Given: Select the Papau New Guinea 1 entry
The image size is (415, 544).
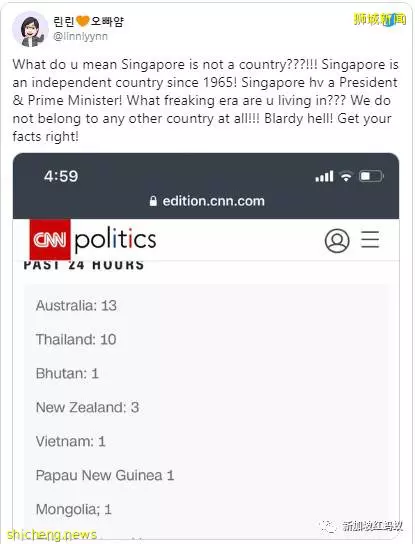Looking at the screenshot, I should (105, 475).
